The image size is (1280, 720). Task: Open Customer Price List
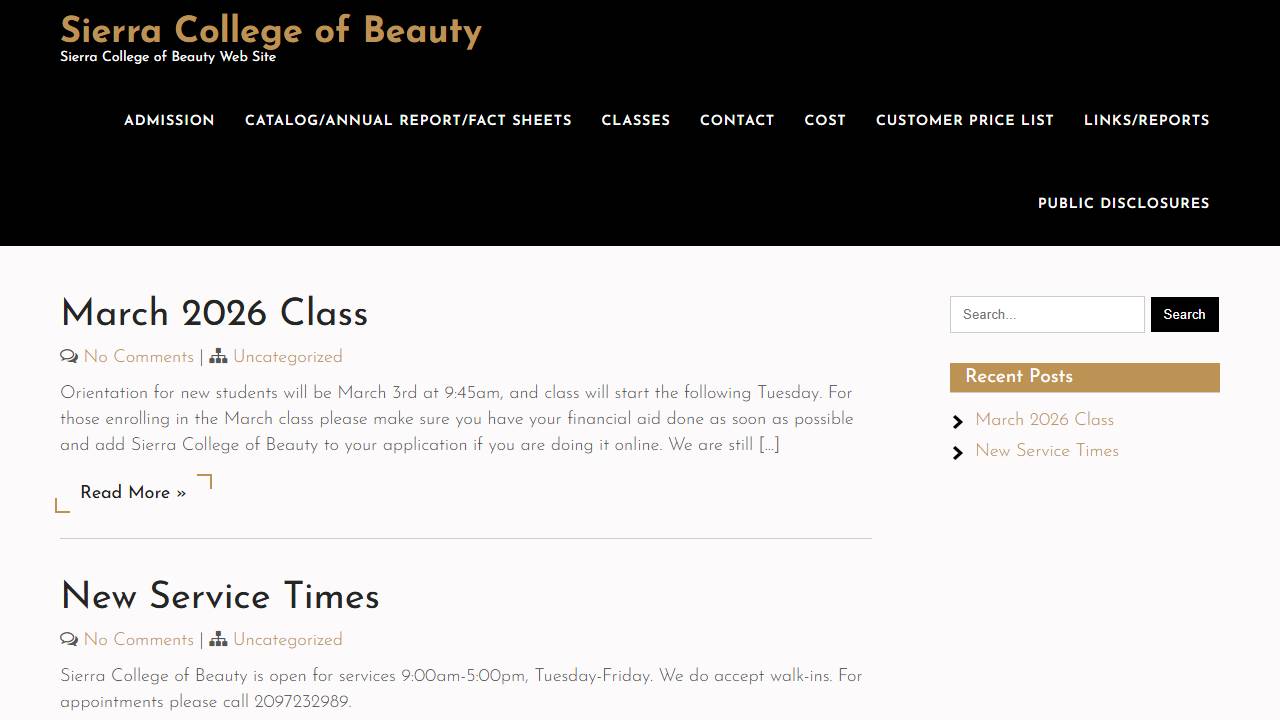965,121
